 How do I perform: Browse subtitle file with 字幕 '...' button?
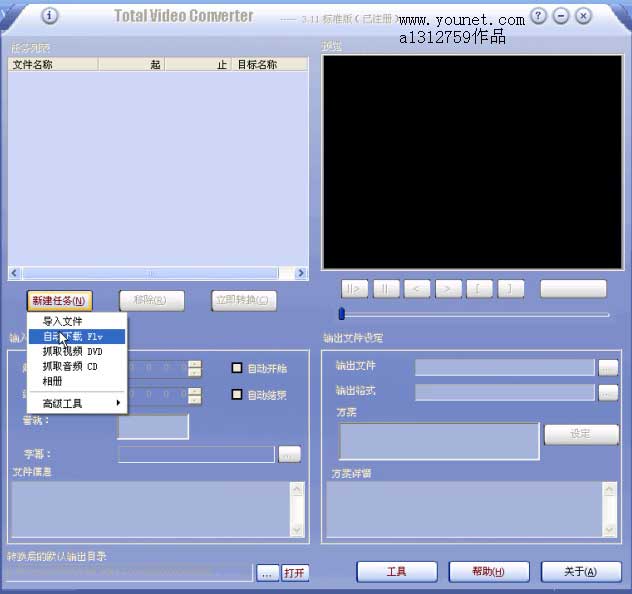tap(289, 455)
